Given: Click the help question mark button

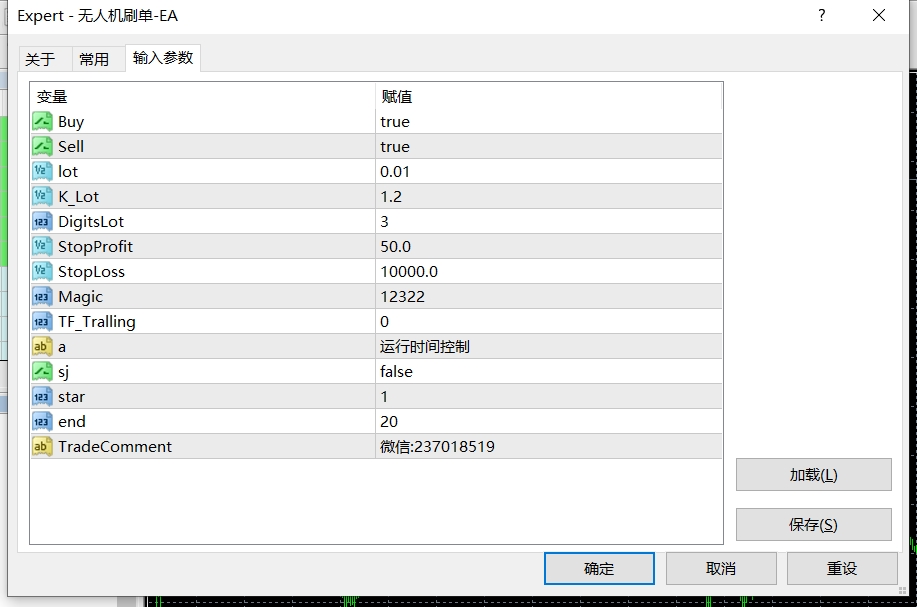Looking at the screenshot, I should [x=822, y=16].
